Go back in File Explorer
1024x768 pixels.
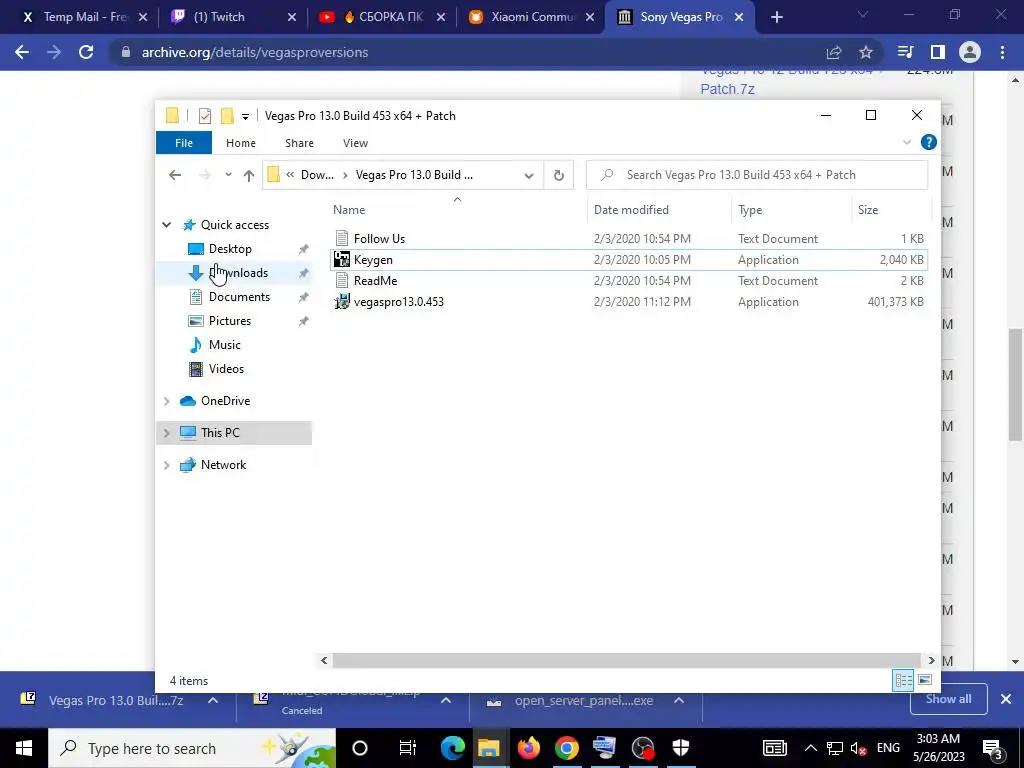click(174, 175)
